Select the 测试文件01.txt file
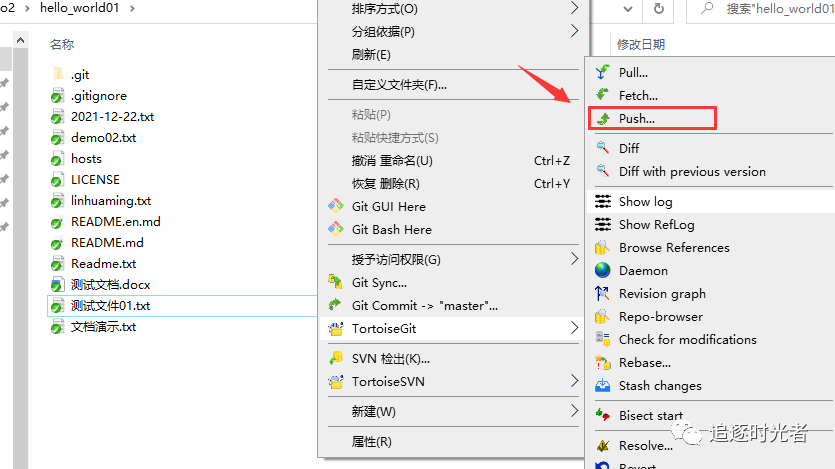The width and height of the screenshot is (835, 469). (x=111, y=306)
